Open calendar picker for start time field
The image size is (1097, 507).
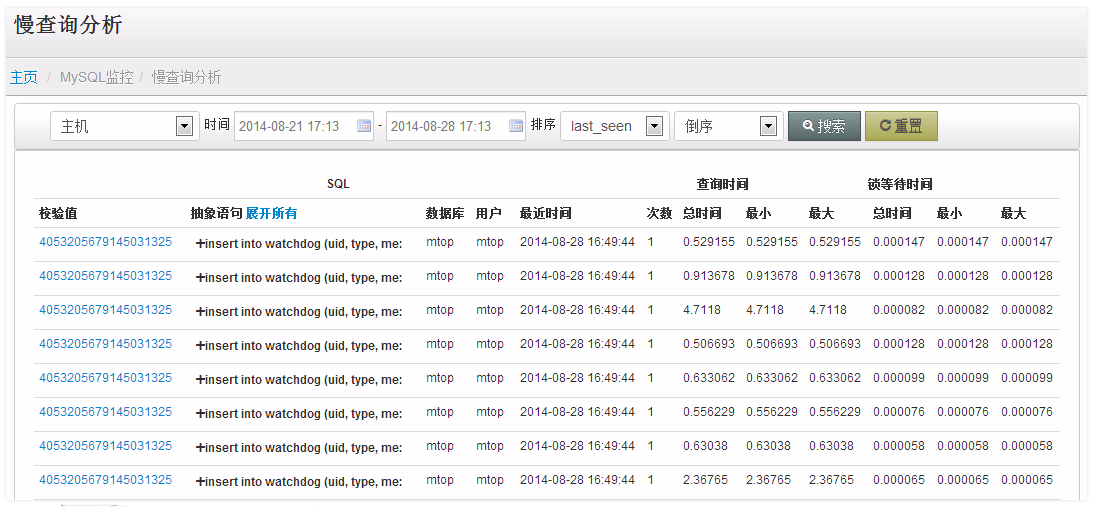tap(365, 127)
